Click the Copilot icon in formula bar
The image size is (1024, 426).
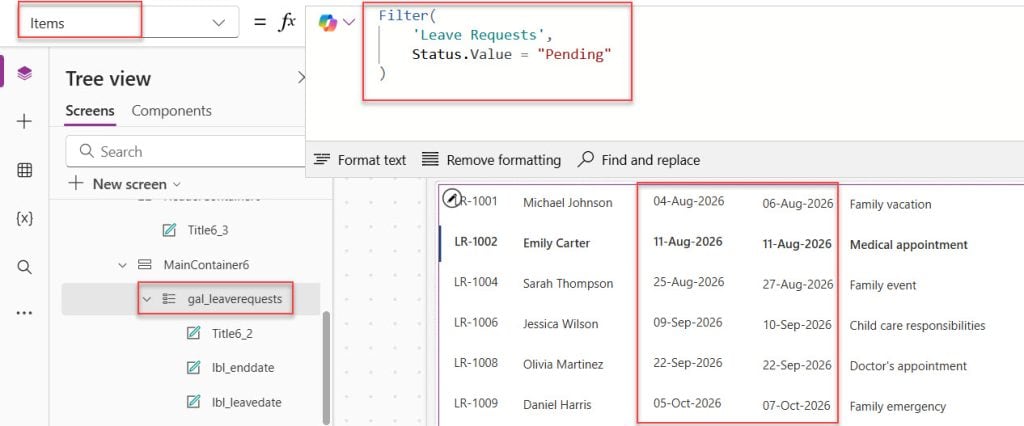(x=328, y=23)
